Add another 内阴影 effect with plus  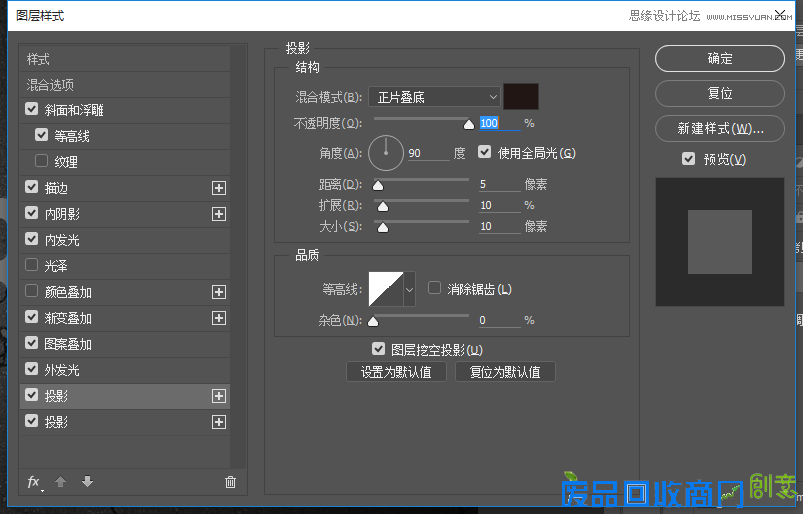219,214
